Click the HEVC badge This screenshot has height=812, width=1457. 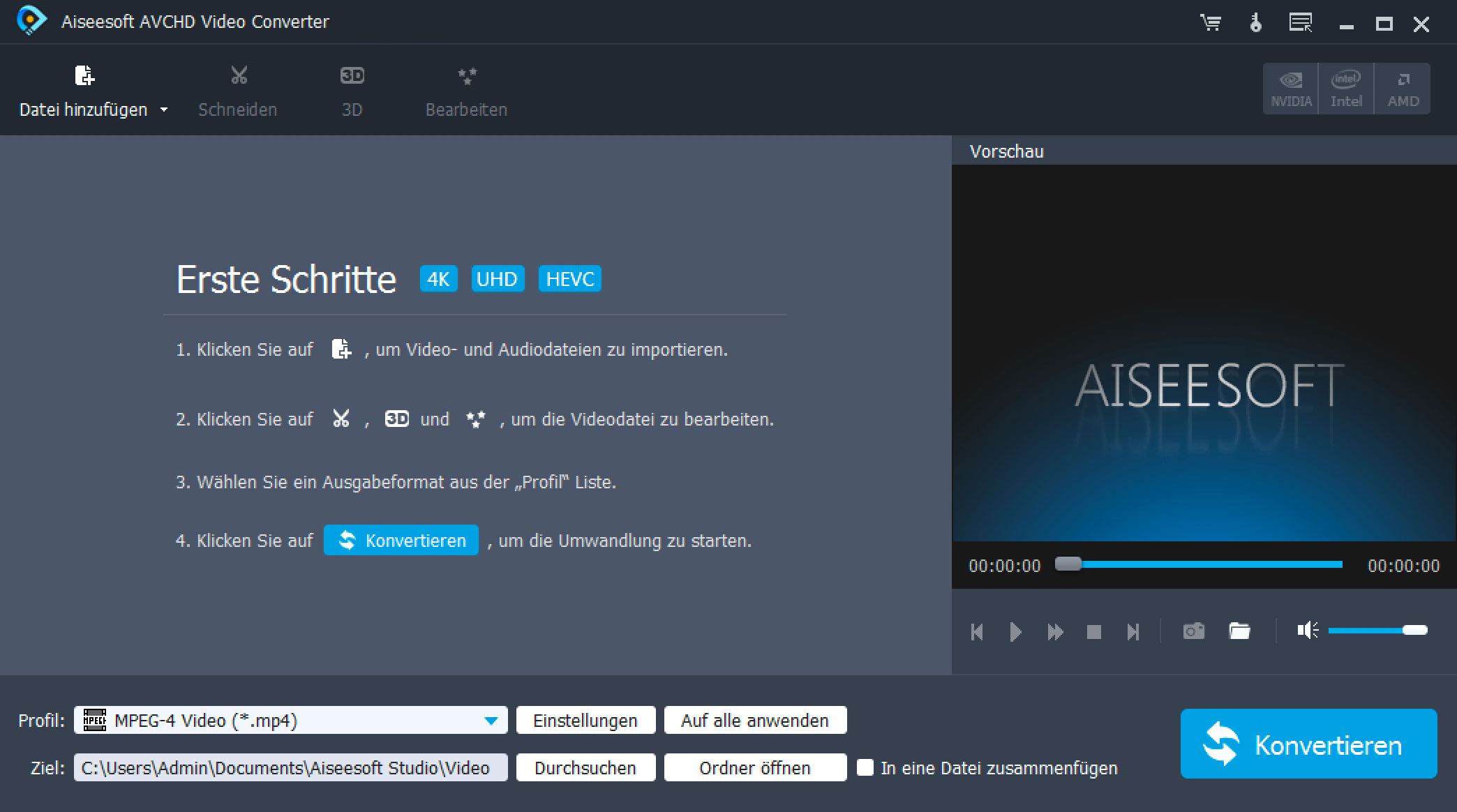569,279
